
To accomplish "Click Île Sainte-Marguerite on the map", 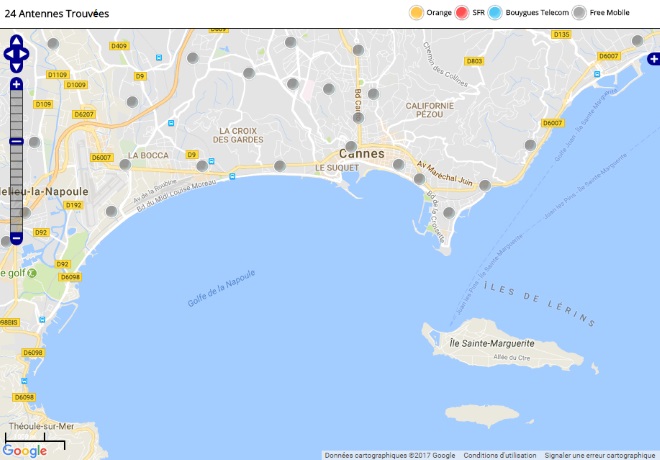I will click(x=492, y=343).
